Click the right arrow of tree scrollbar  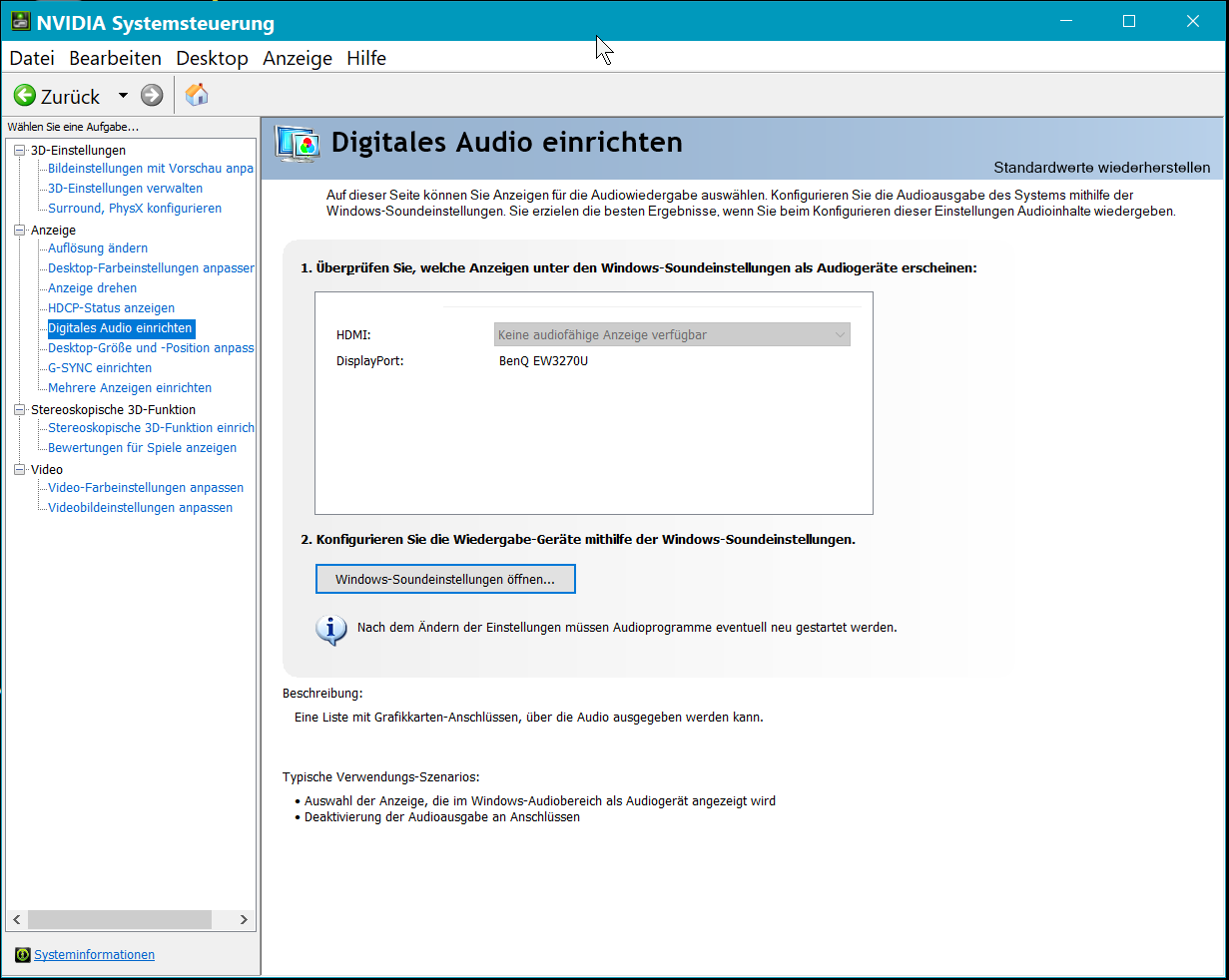click(x=244, y=919)
